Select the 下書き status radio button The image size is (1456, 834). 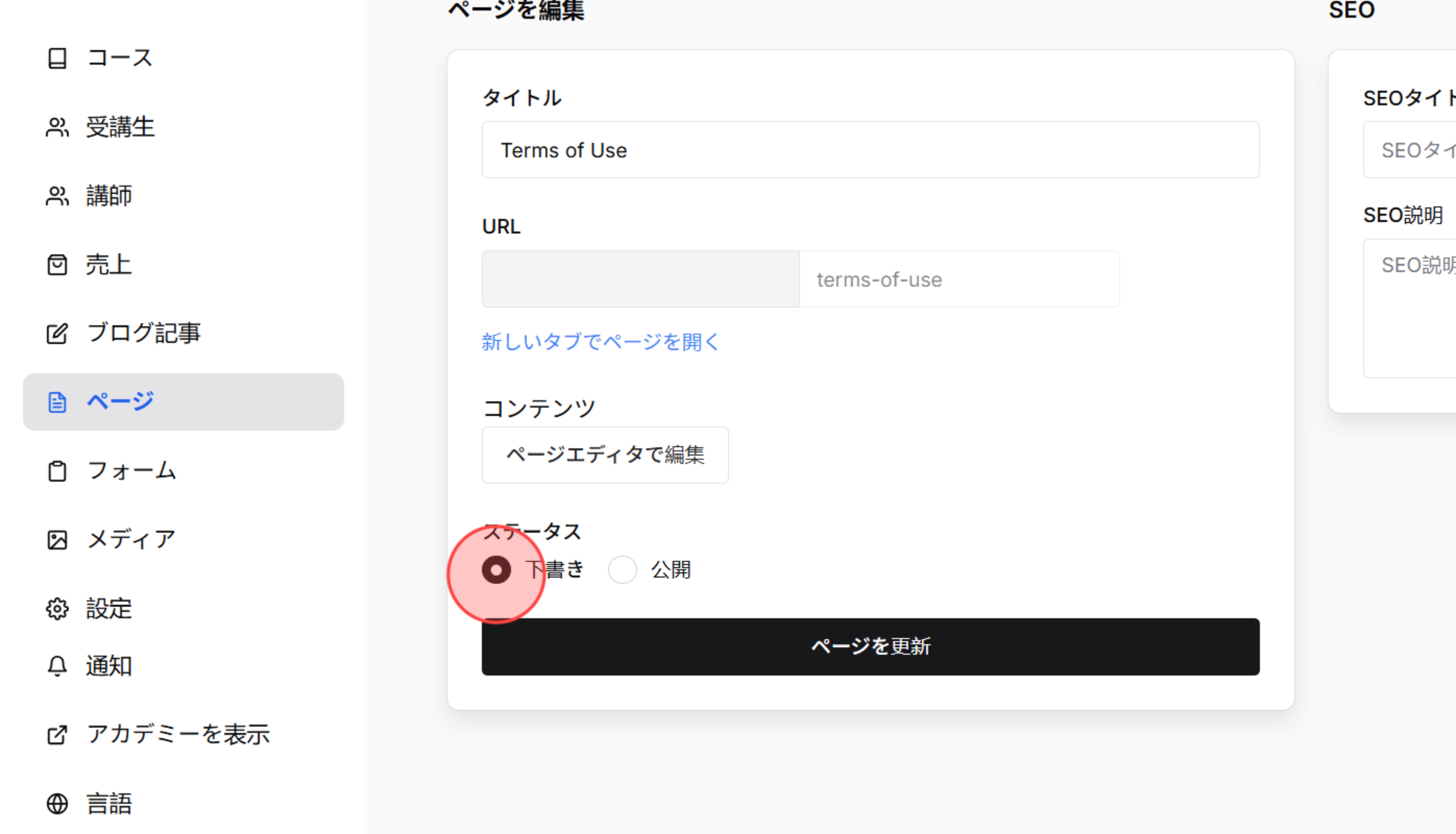coord(496,569)
